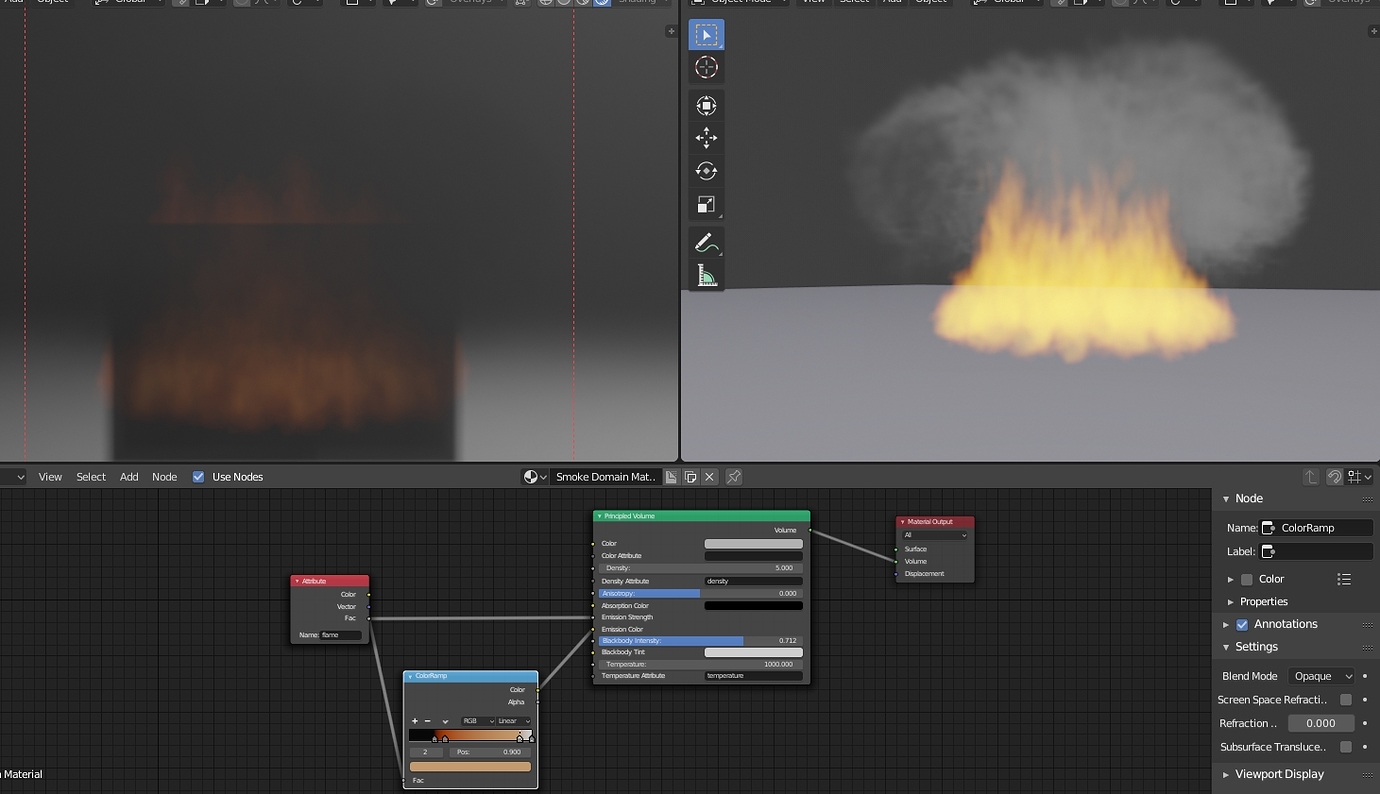This screenshot has width=1380, height=794.
Task: Unlink the Smoke Domain material with the X button
Action: 710,477
